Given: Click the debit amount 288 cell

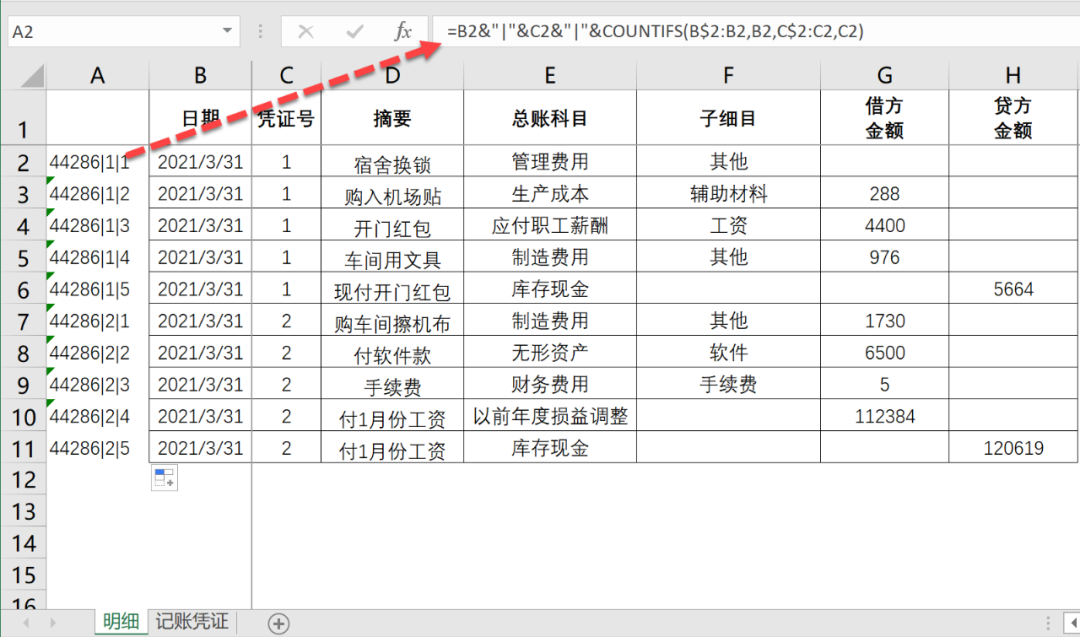Looking at the screenshot, I should pos(884,194).
